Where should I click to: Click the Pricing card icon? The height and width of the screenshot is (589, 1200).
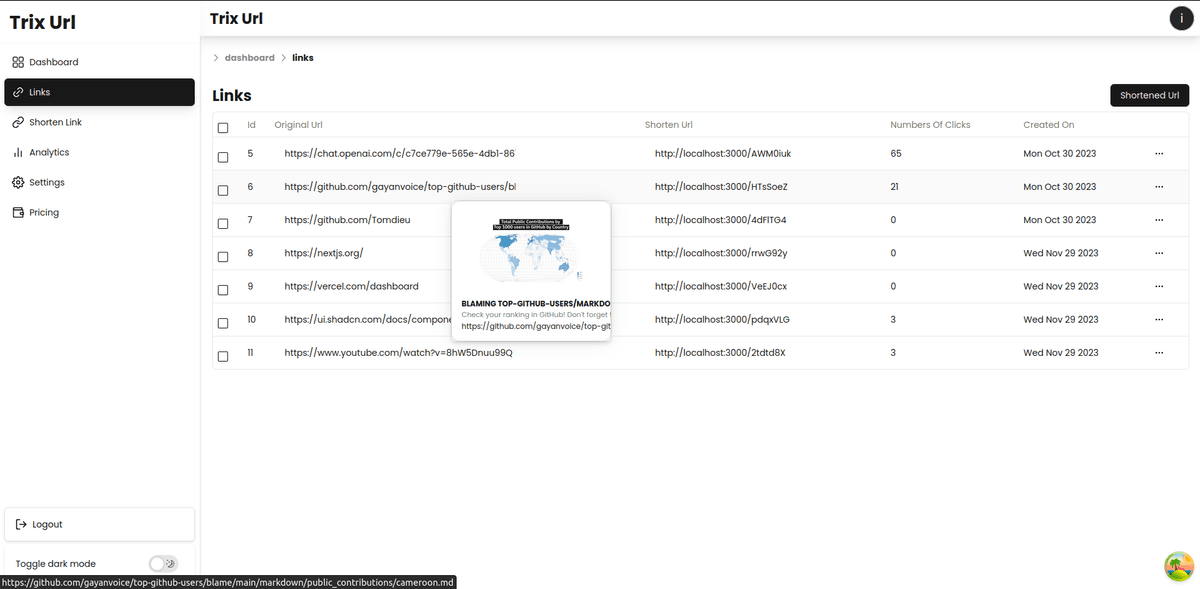pyautogui.click(x=17, y=212)
